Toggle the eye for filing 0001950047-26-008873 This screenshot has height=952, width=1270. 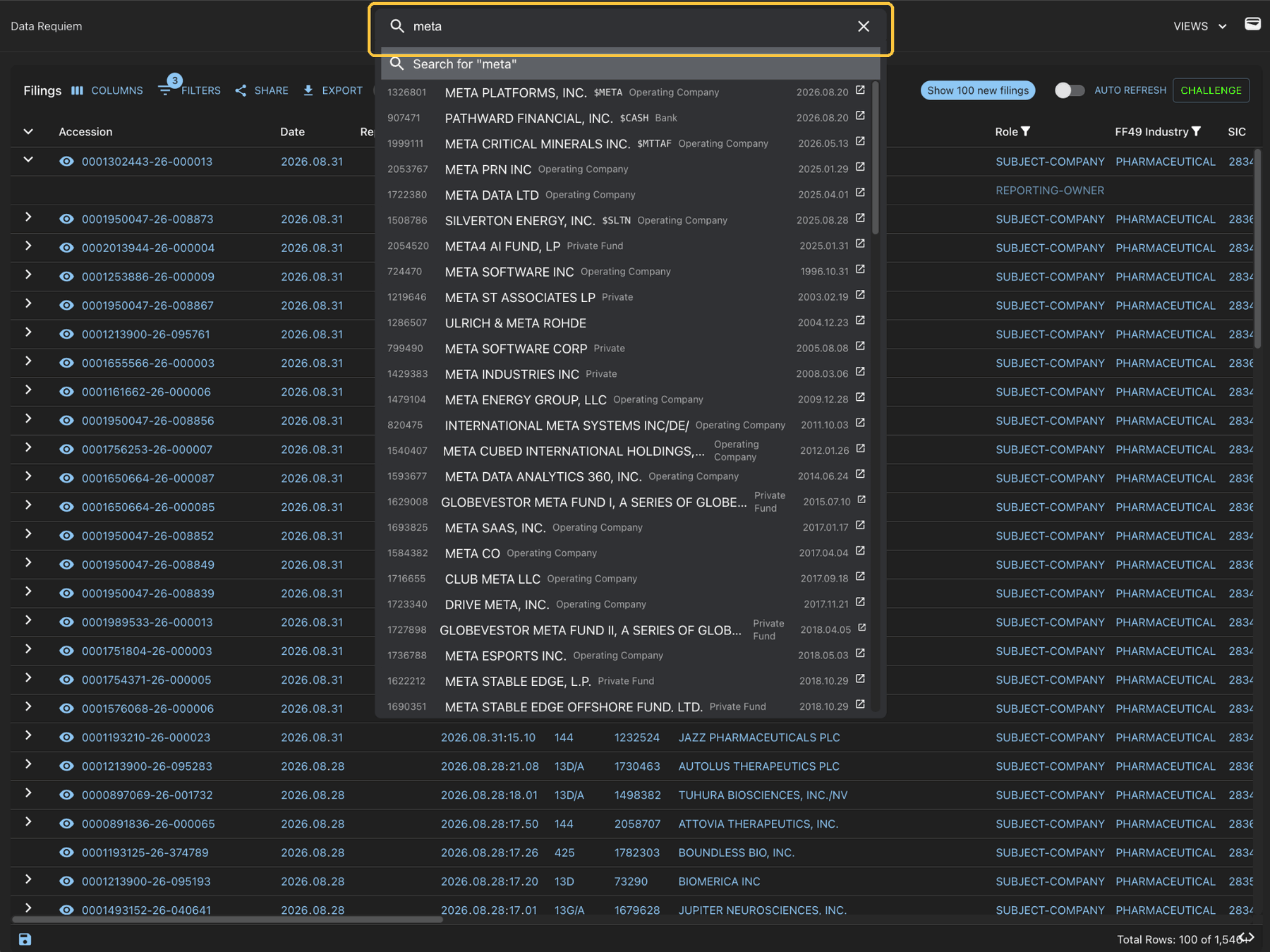pyautogui.click(x=66, y=219)
